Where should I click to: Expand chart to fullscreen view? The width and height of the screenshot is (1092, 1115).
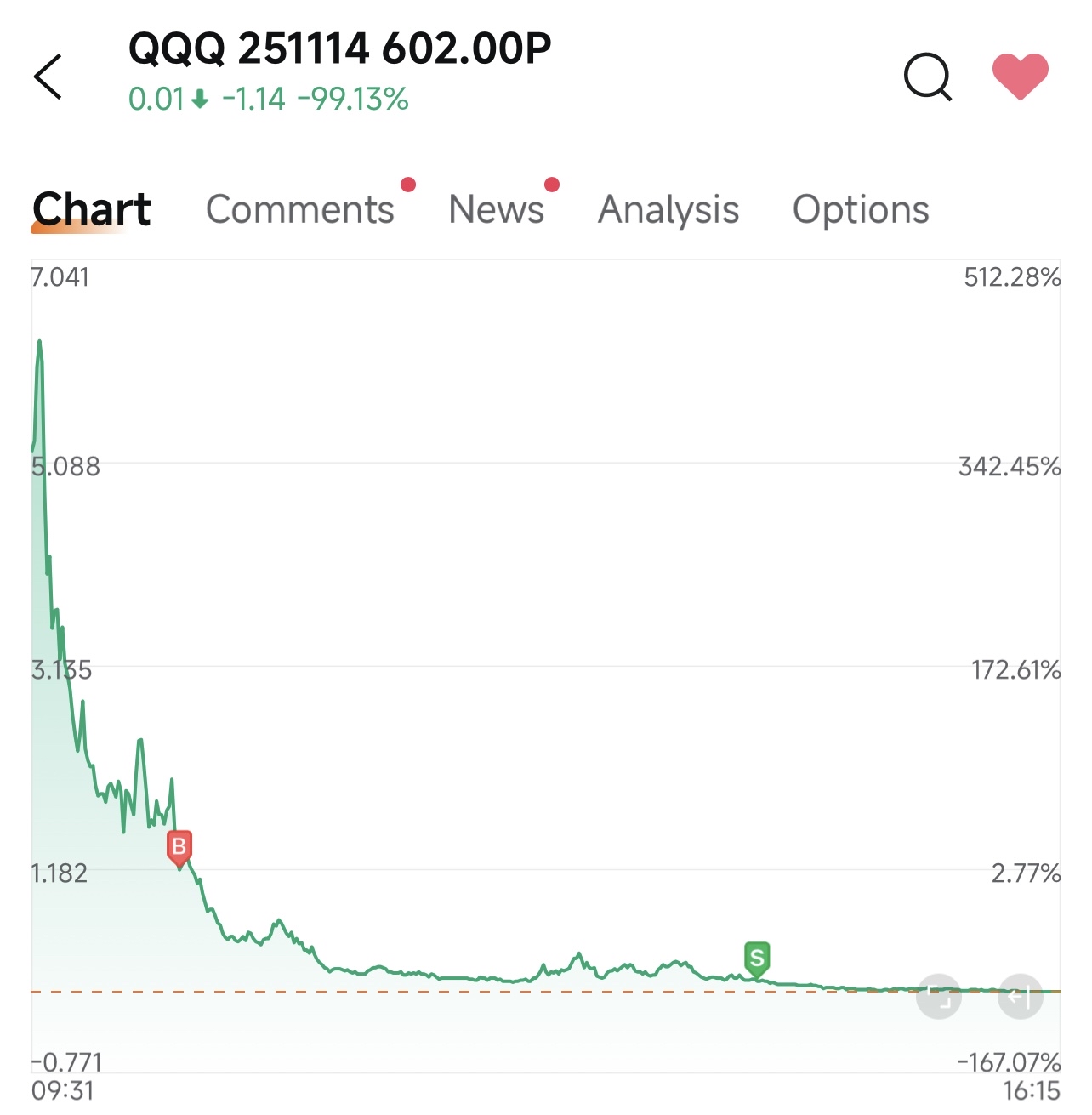[x=939, y=996]
